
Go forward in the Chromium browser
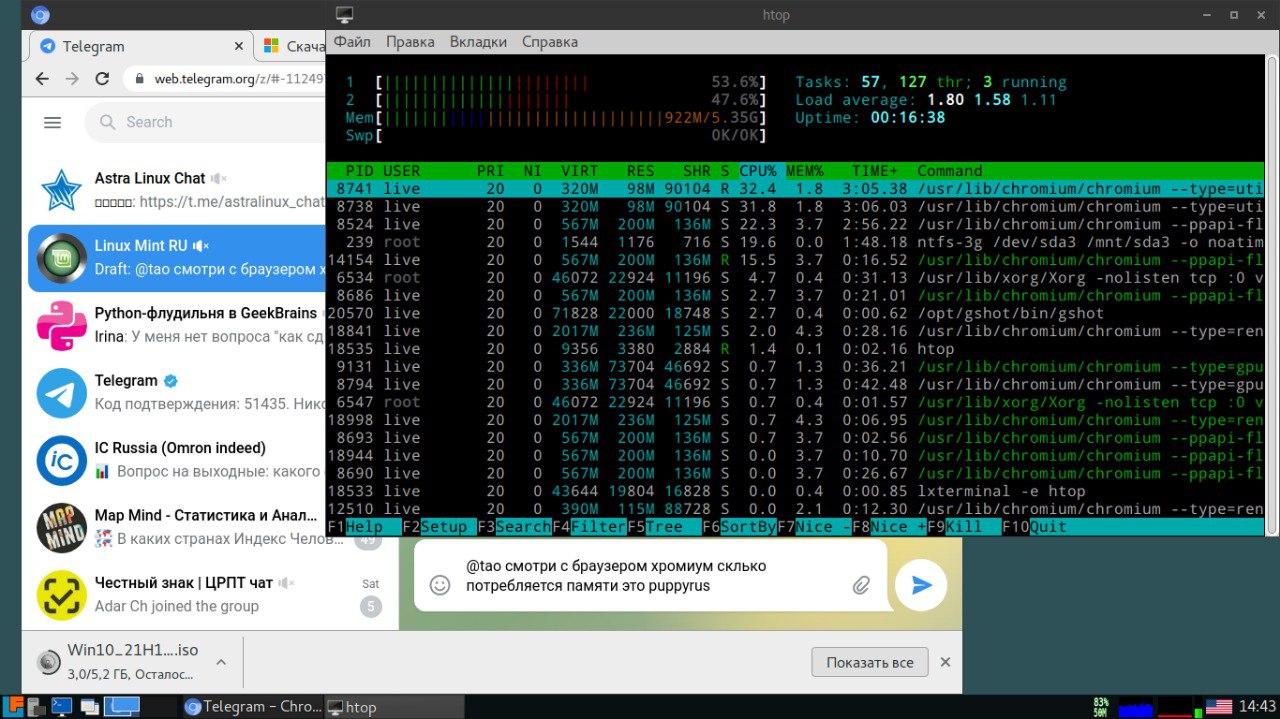72,78
